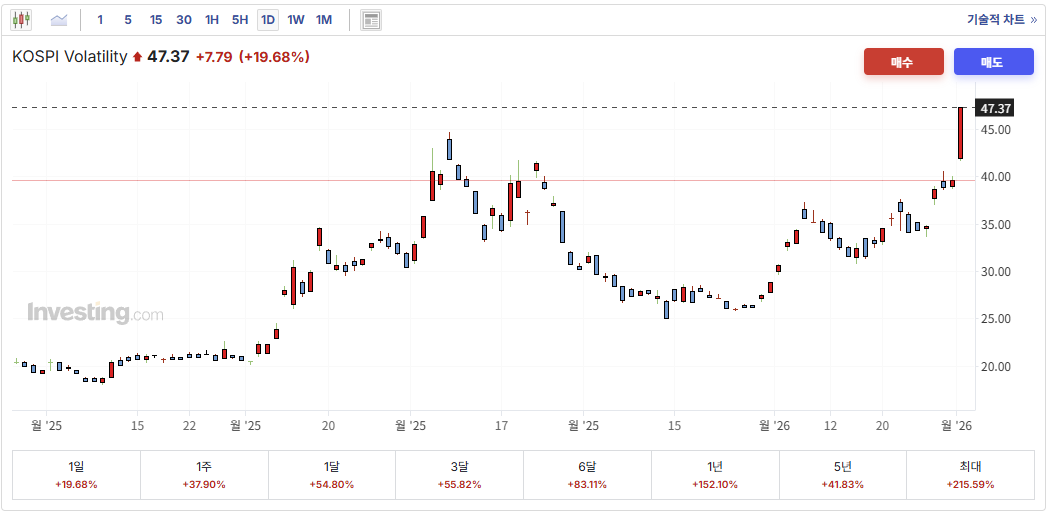This screenshot has height=515, width=1049.
Task: Switch to the area line chart icon
Action: [x=59, y=20]
